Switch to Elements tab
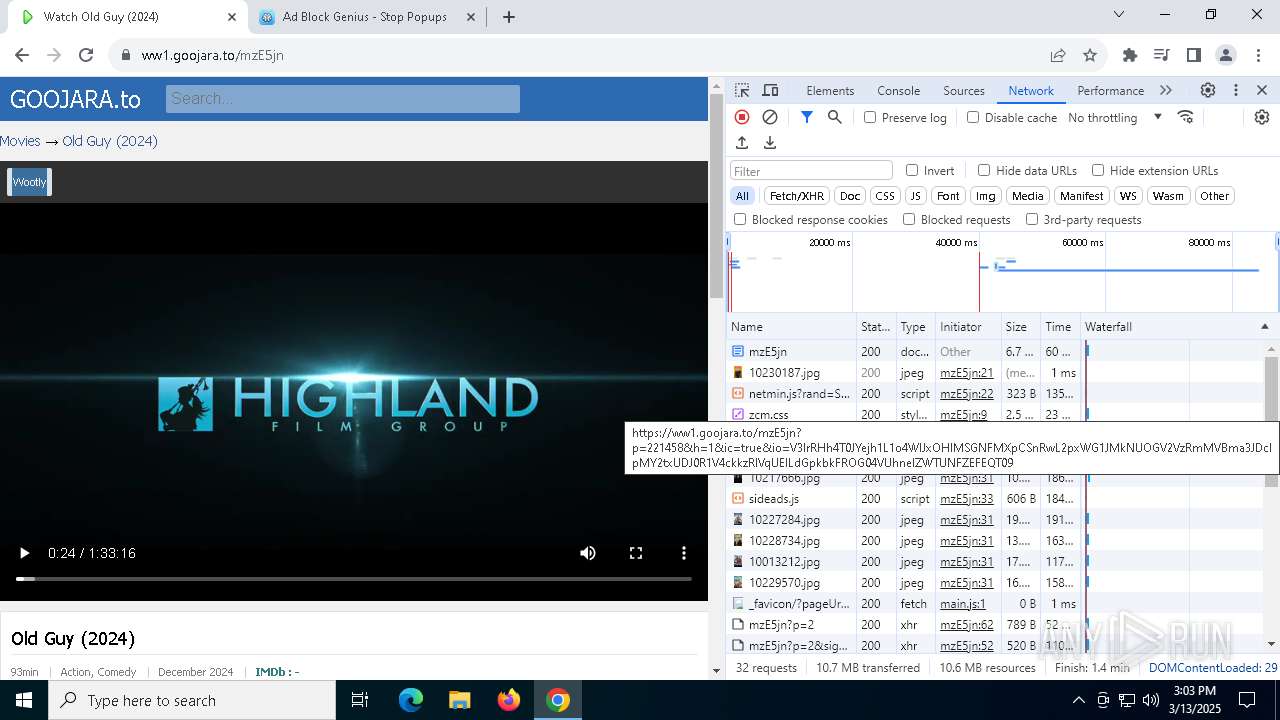 tap(830, 90)
